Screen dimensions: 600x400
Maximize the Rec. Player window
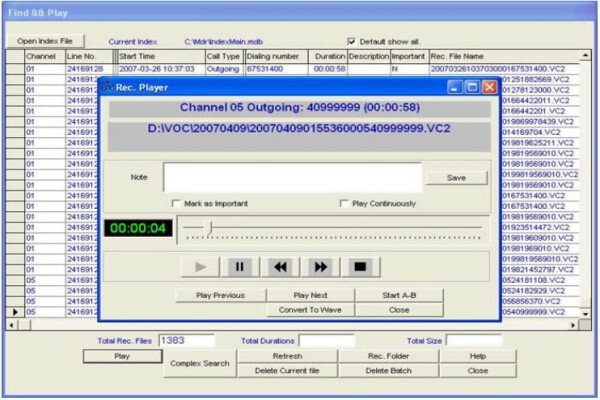pyautogui.click(x=473, y=88)
